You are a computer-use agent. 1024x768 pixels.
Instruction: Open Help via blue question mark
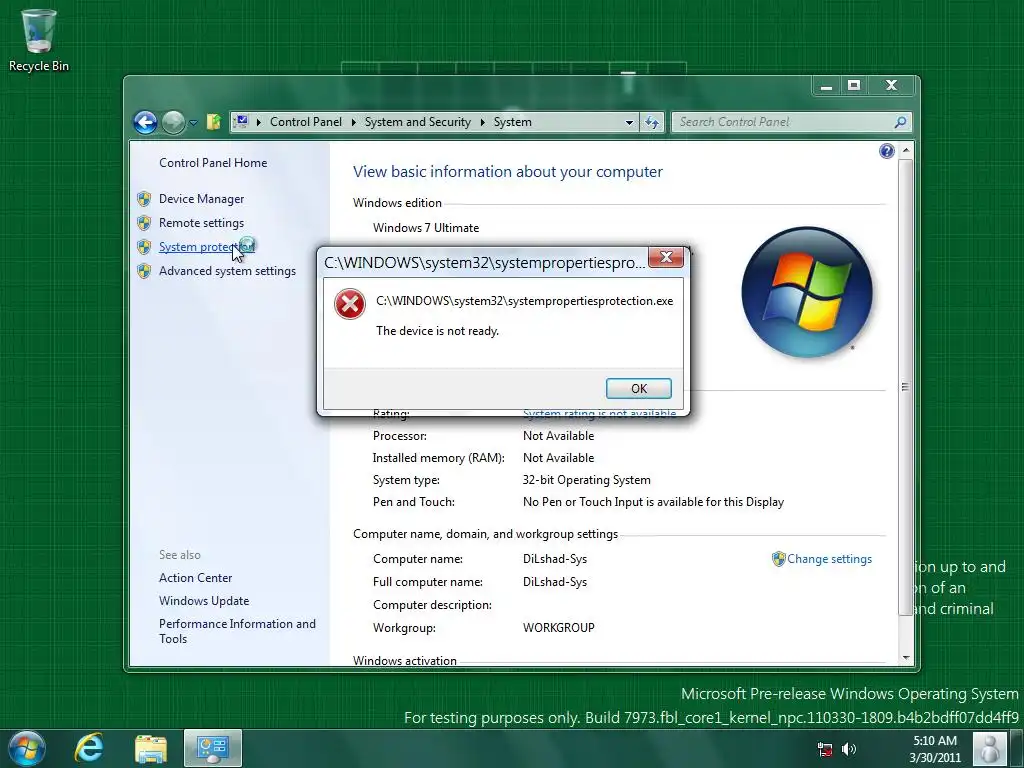pos(886,152)
